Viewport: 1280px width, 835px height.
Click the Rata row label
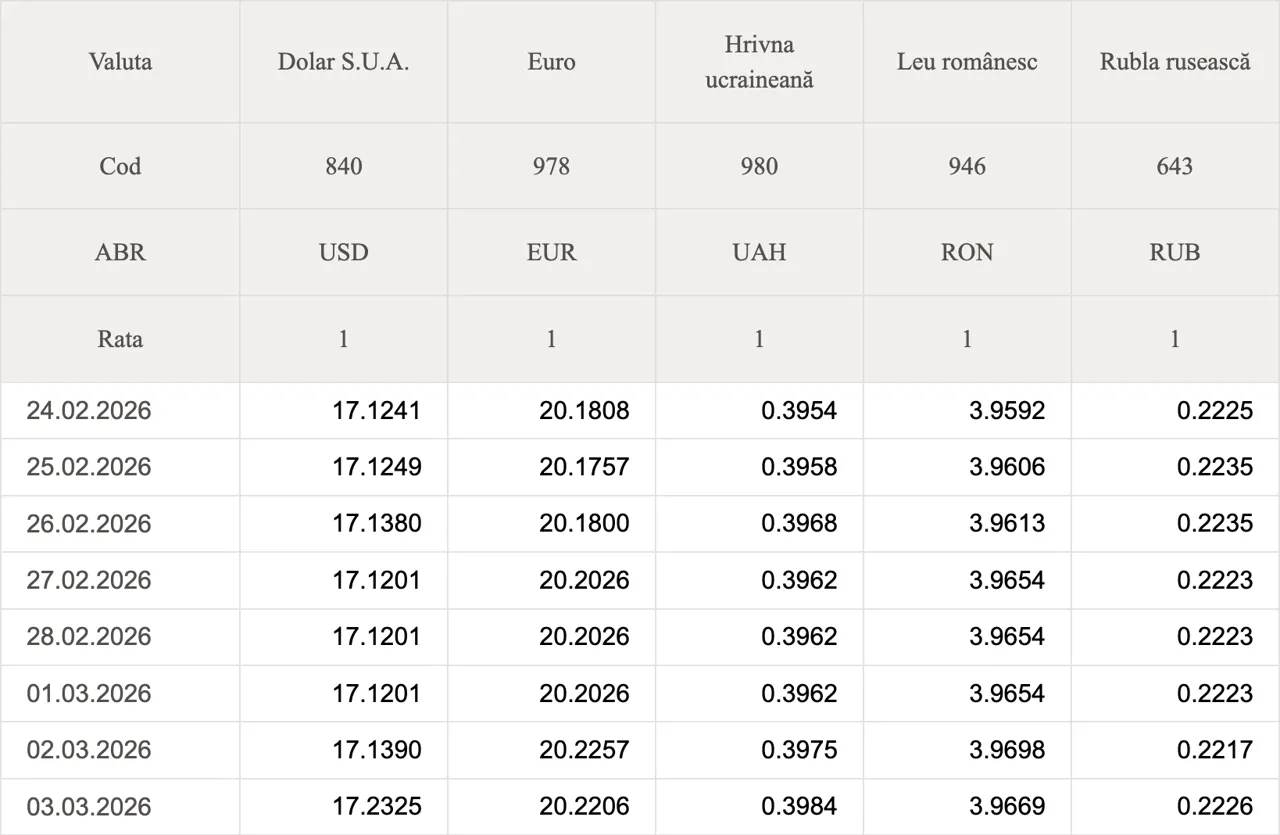point(120,339)
